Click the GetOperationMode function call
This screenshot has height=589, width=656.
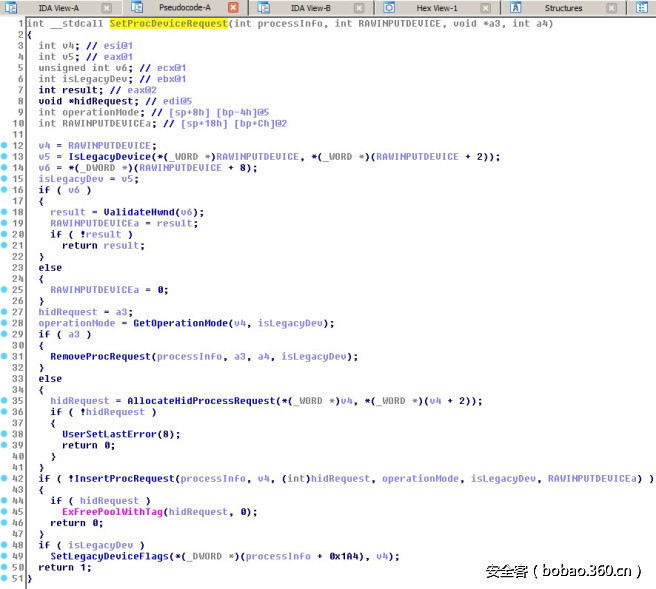[180, 323]
